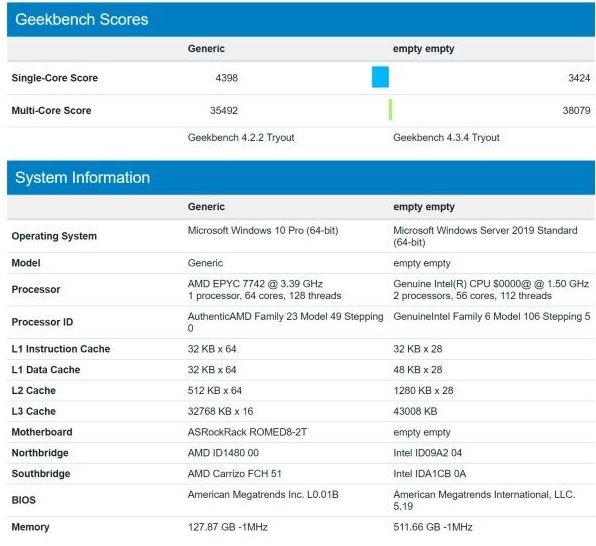This screenshot has width=596, height=546.
Task: Select the ASRockRack ROMED8-2T motherboard value
Action: [x=247, y=432]
